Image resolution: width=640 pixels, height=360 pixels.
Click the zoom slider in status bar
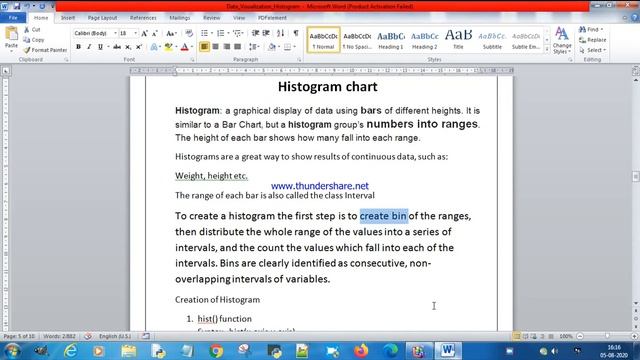coord(607,336)
